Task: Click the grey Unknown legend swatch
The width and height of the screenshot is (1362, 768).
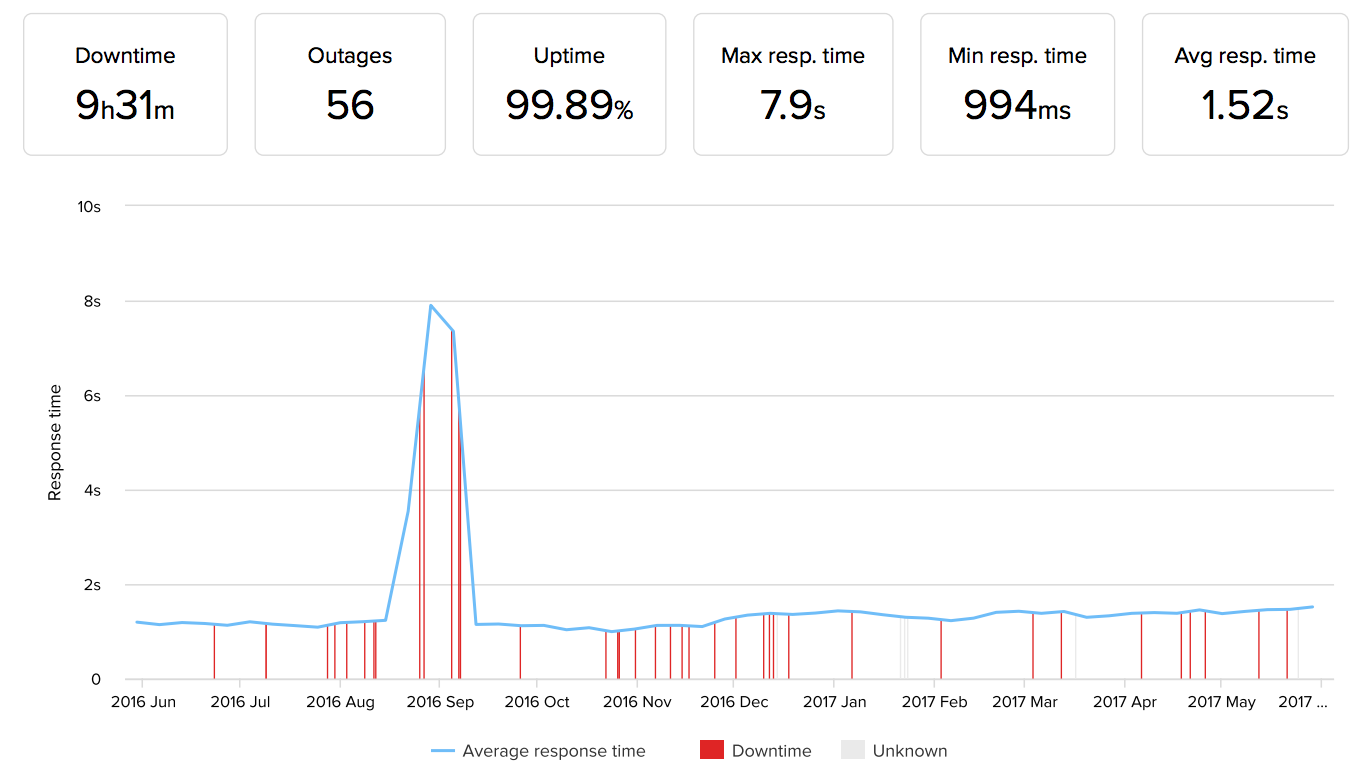Action: coord(852,750)
